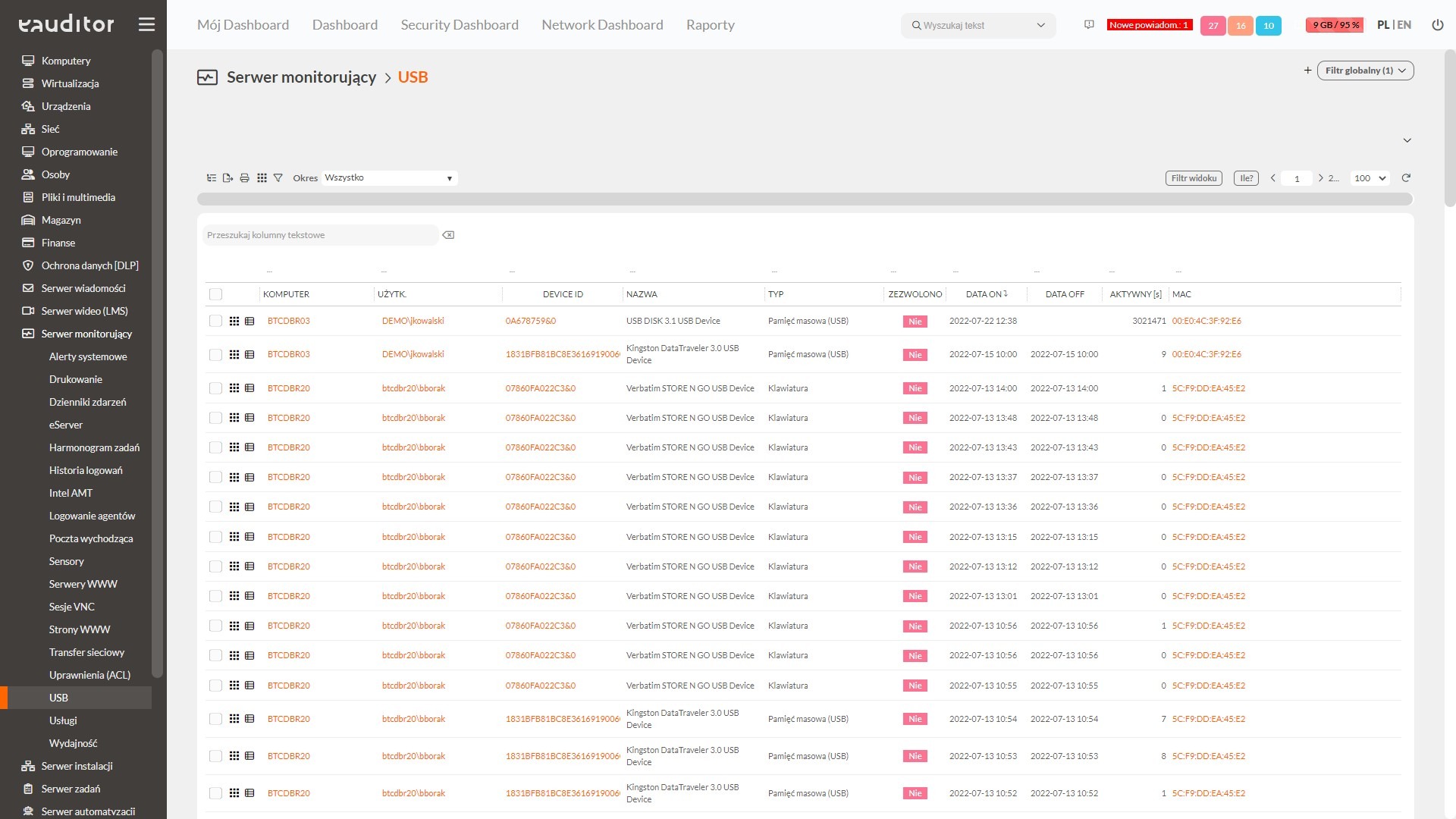Toggle the hamburger sidebar menu

146,24
